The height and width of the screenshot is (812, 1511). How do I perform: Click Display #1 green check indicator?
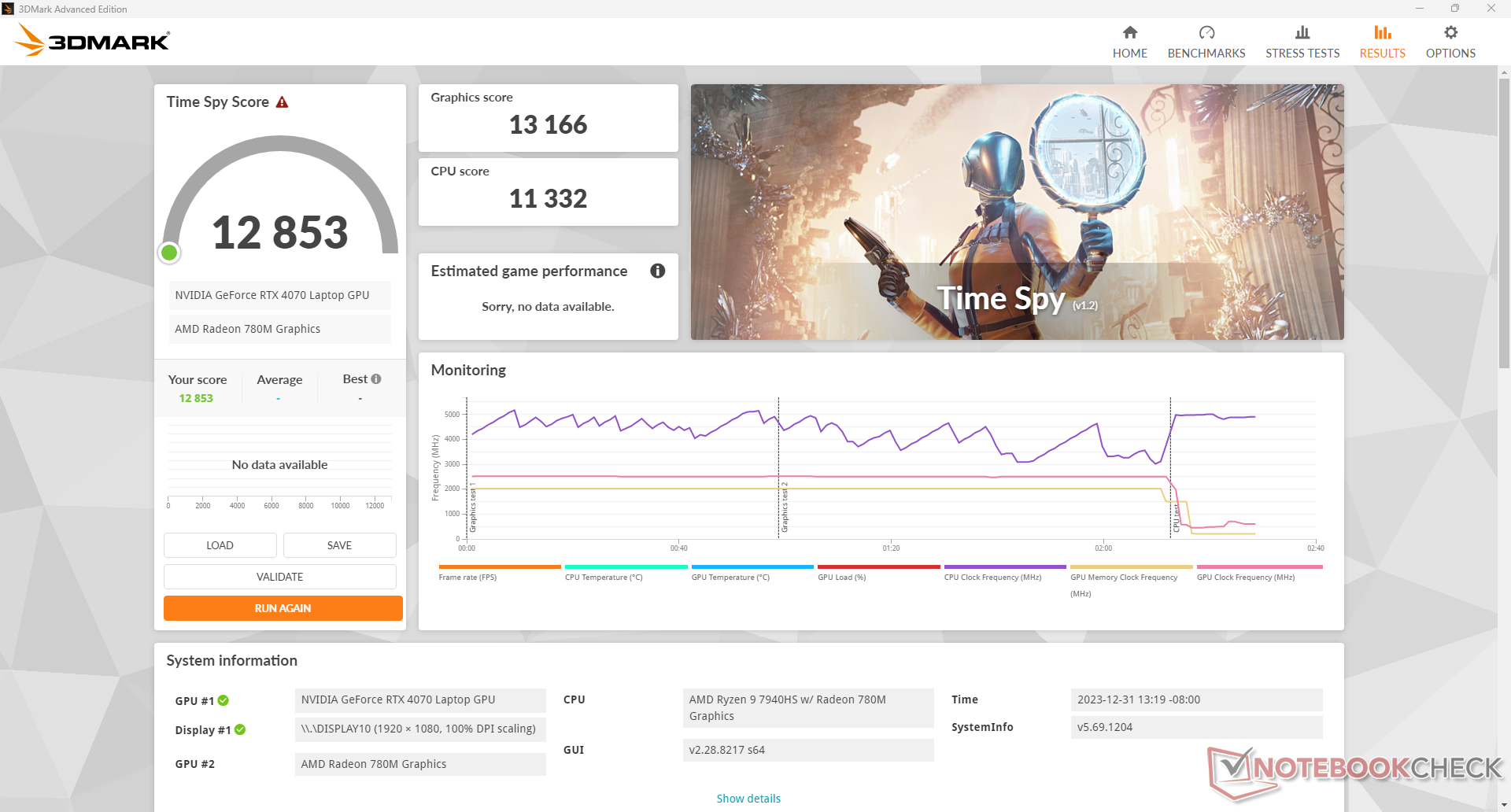coord(240,729)
